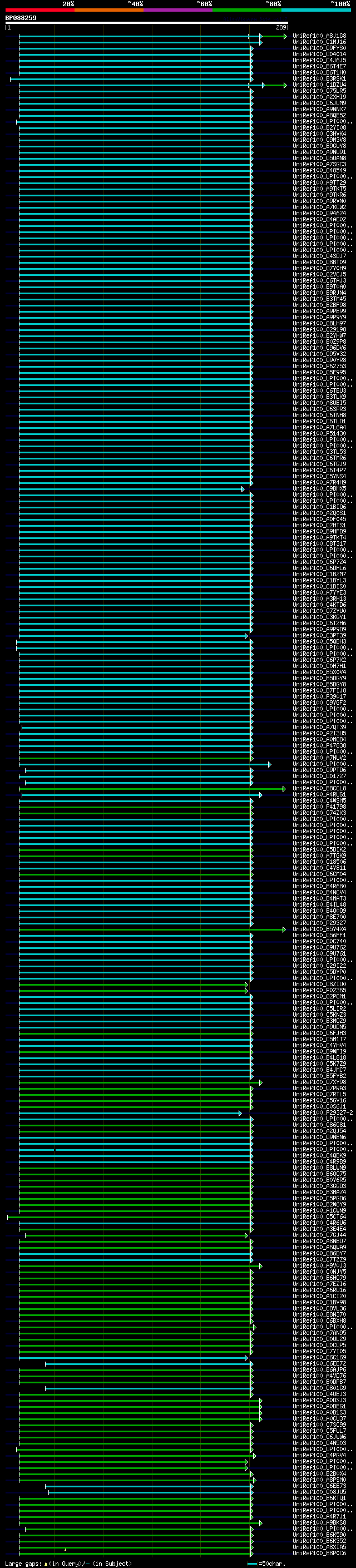Select the UniRef100_Q9BMX5 label

tap(319, 489)
